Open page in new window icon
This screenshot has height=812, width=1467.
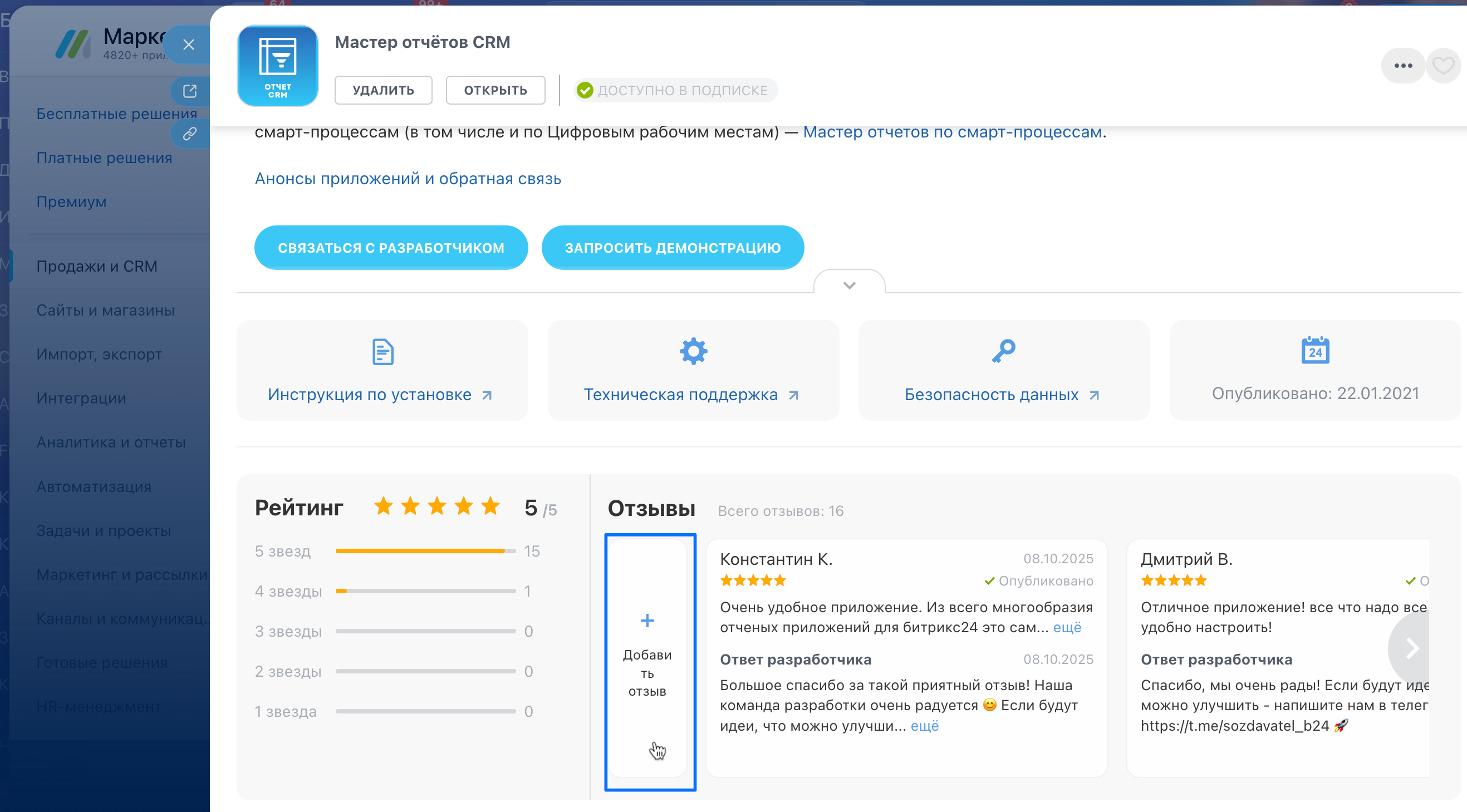[x=189, y=91]
